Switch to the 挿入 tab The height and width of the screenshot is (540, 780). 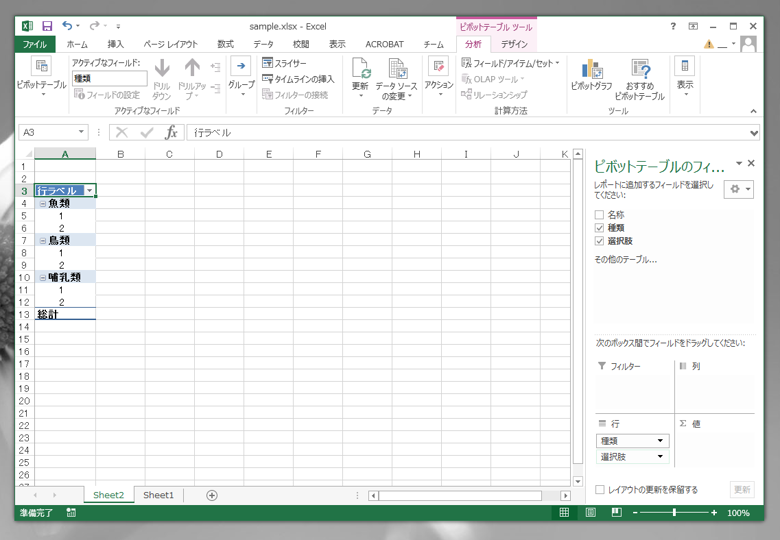(115, 44)
